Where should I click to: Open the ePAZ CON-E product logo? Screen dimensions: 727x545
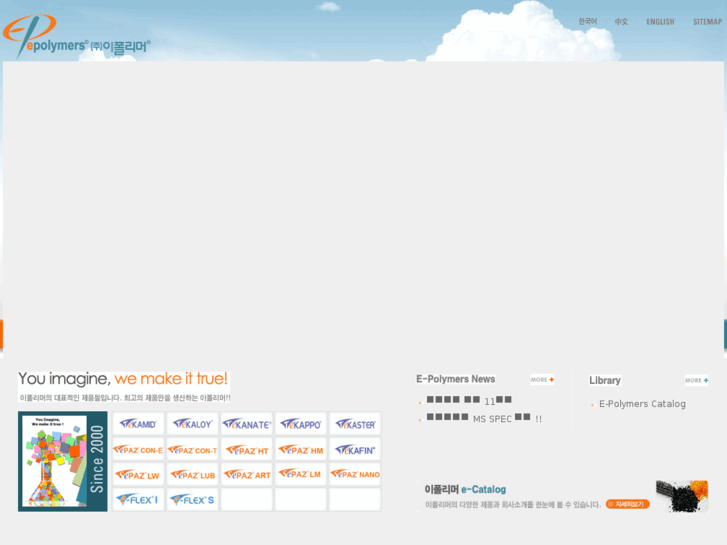pos(138,449)
